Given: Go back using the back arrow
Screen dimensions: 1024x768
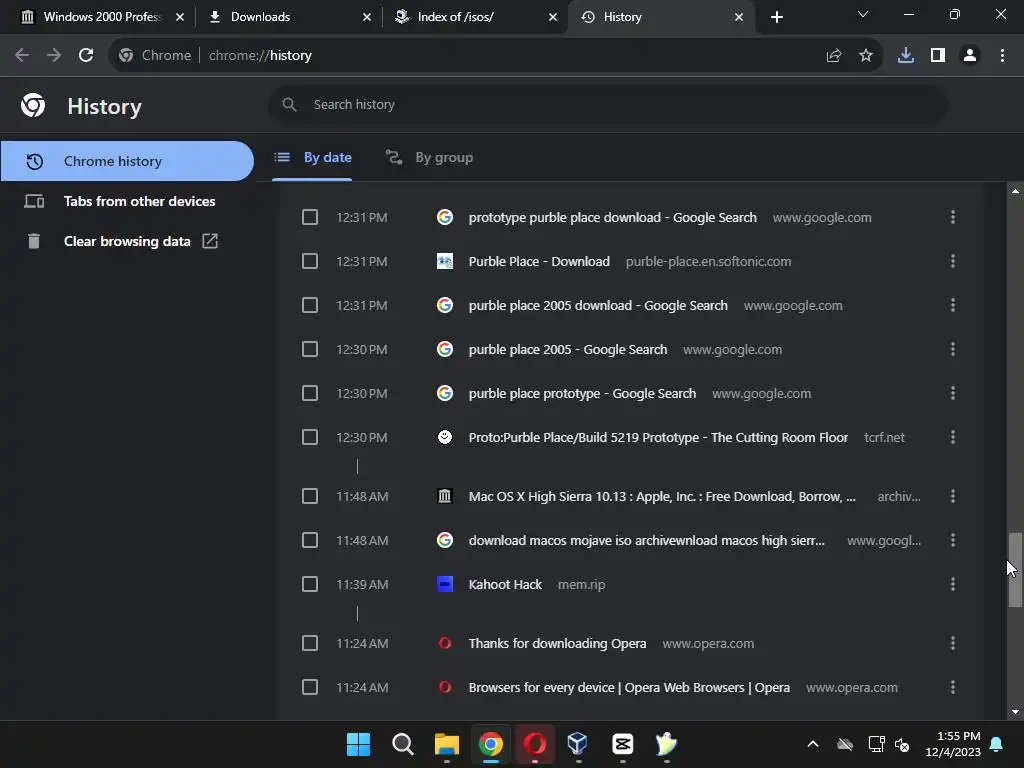Looking at the screenshot, I should point(22,56).
